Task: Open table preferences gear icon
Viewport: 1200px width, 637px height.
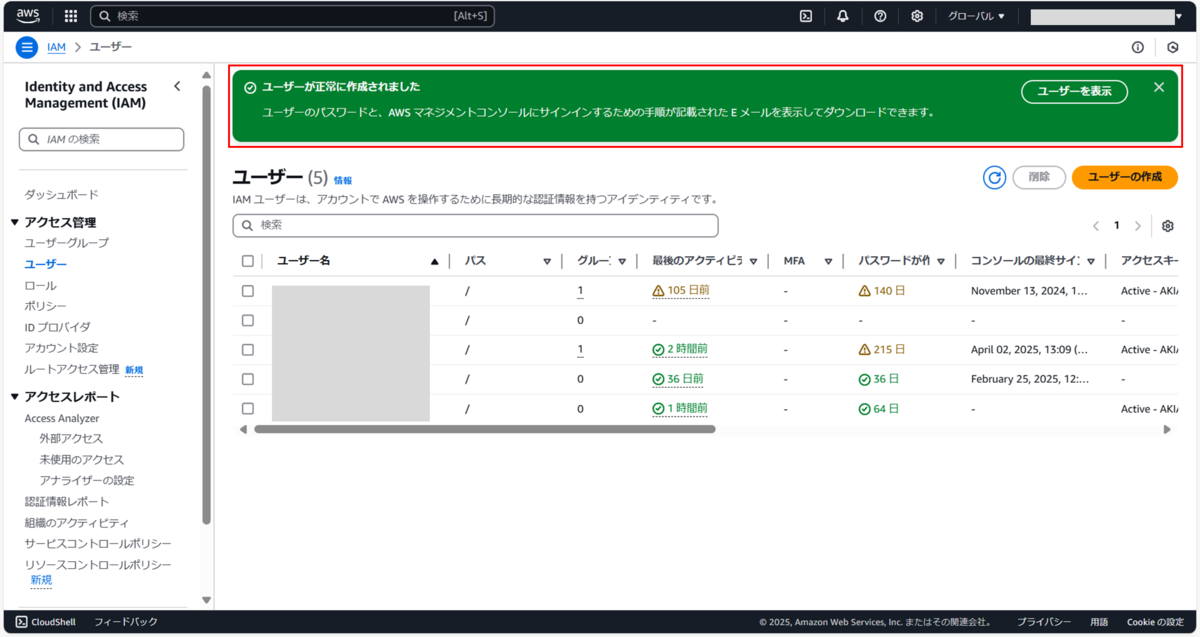Action: click(x=1168, y=226)
